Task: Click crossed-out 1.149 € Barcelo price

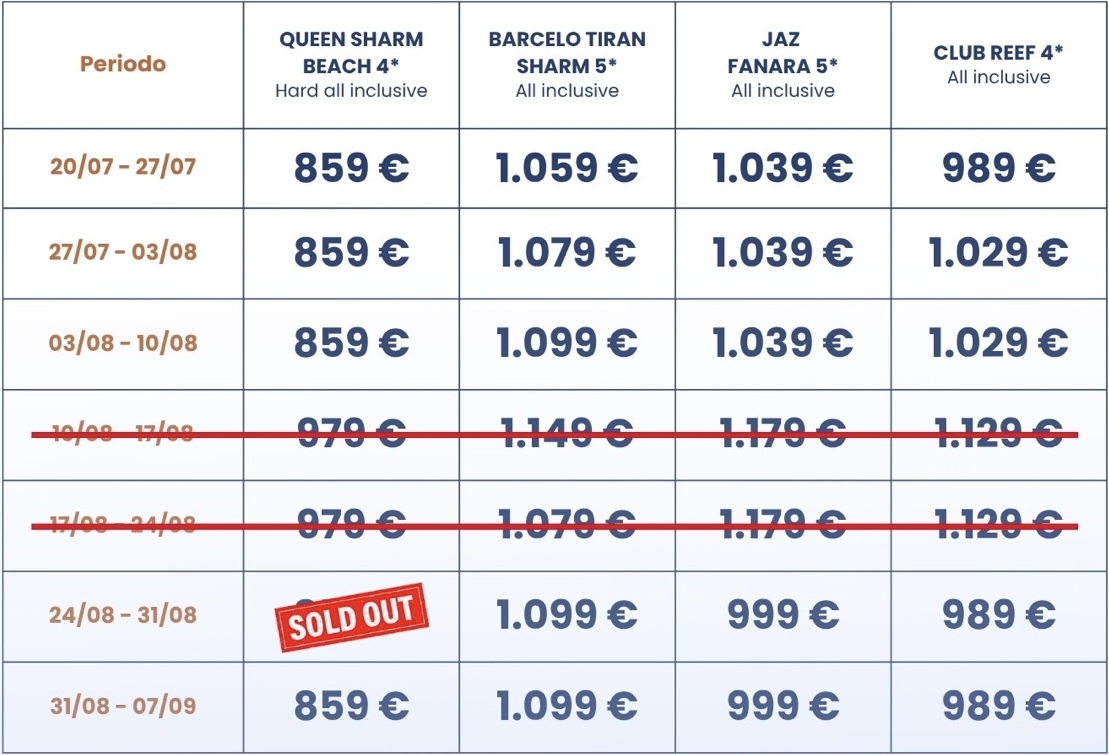Action: 567,433
